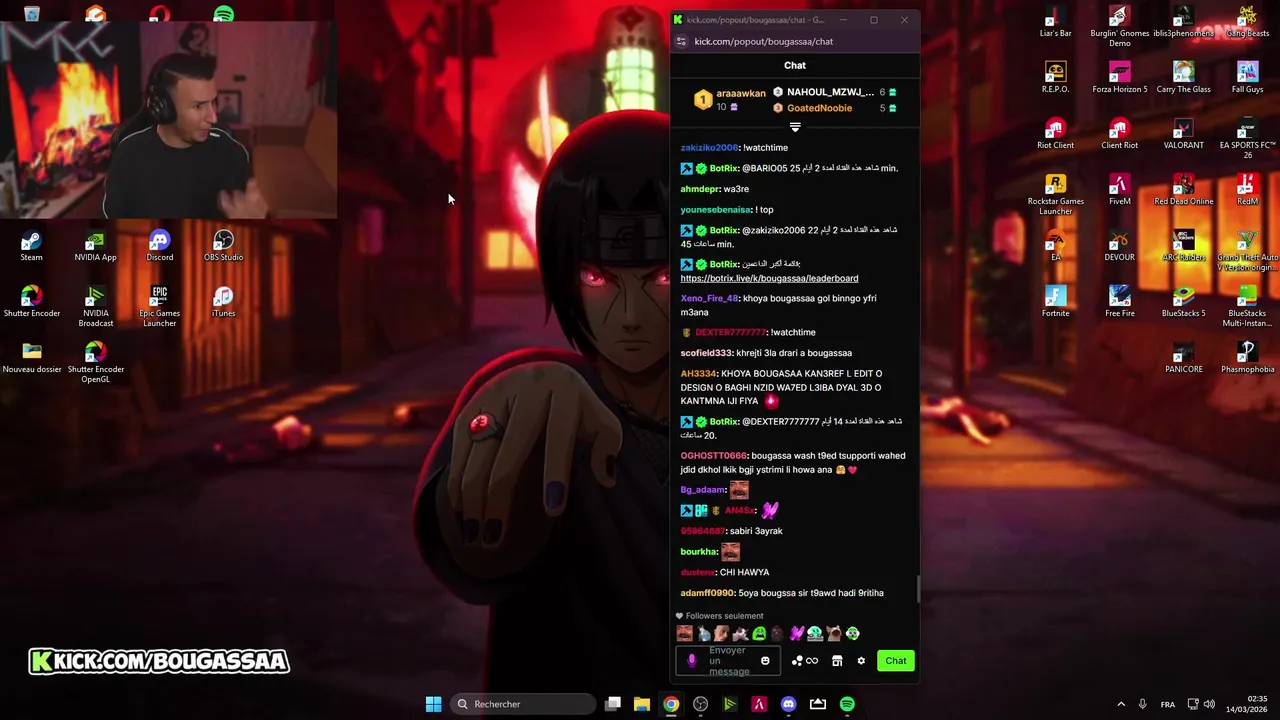
Task: Open the Shutter Encoder OpenGL shortcut
Action: (95, 362)
